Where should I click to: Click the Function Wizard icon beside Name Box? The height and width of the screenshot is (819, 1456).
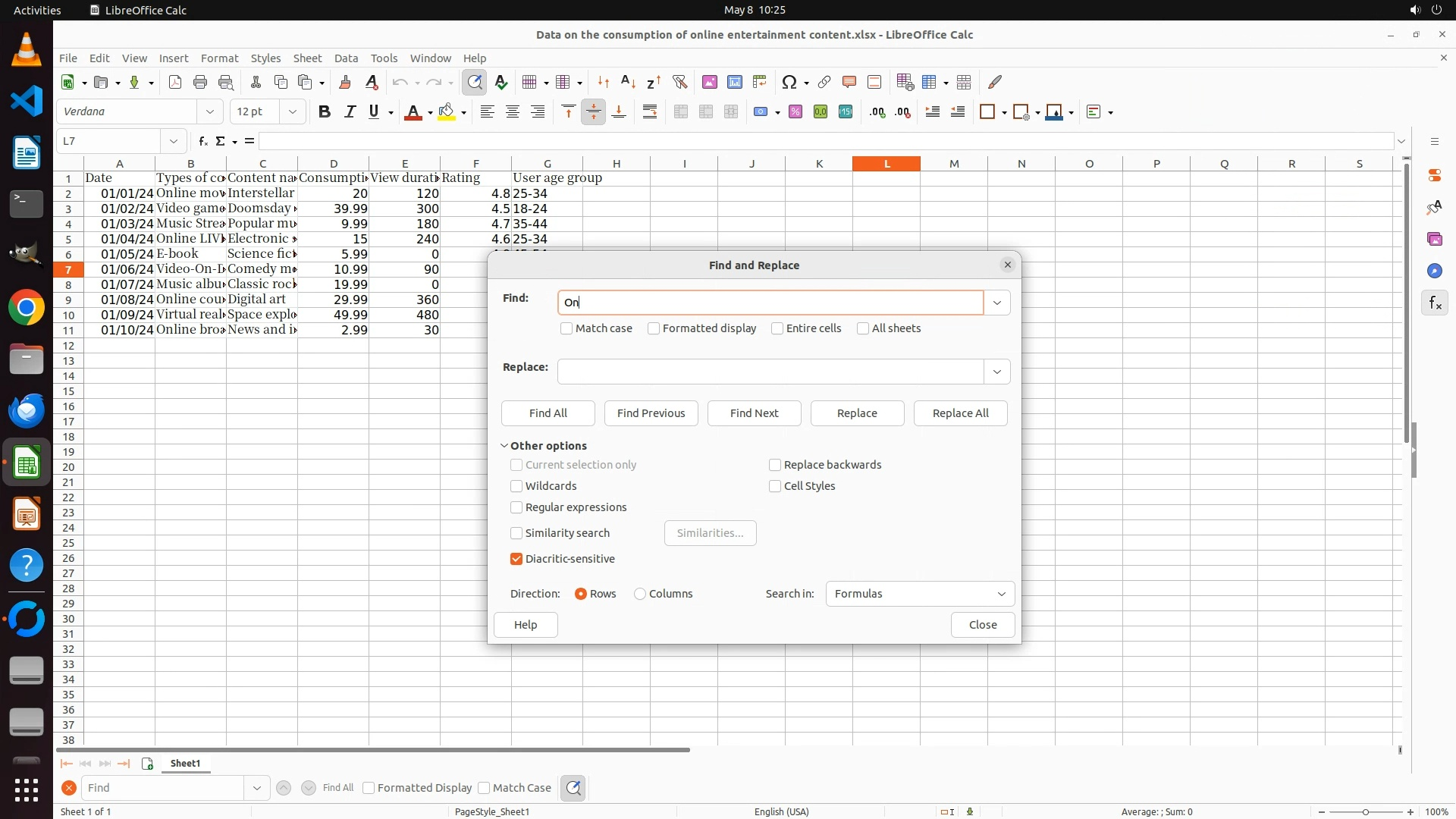tap(202, 141)
